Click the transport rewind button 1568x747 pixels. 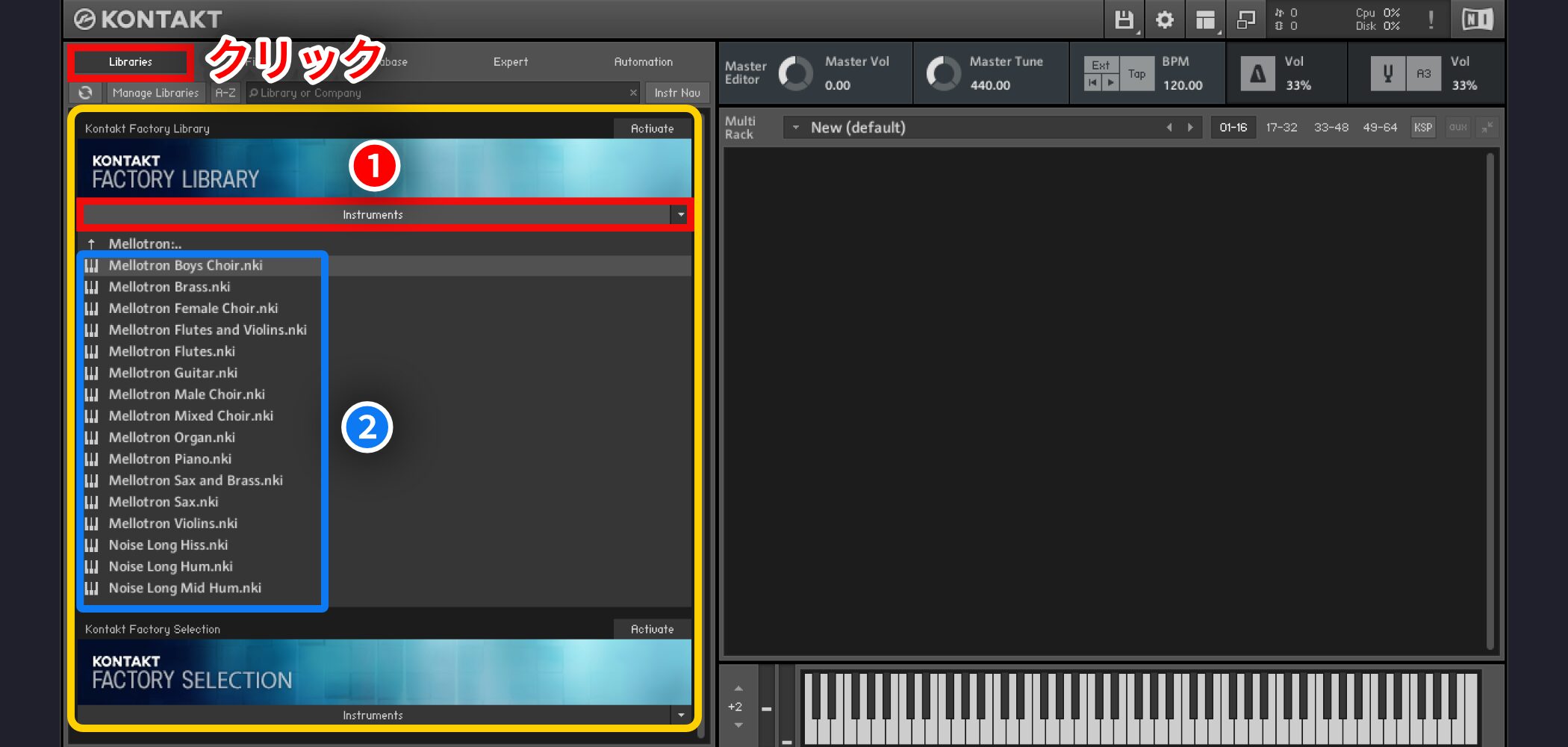1093,82
